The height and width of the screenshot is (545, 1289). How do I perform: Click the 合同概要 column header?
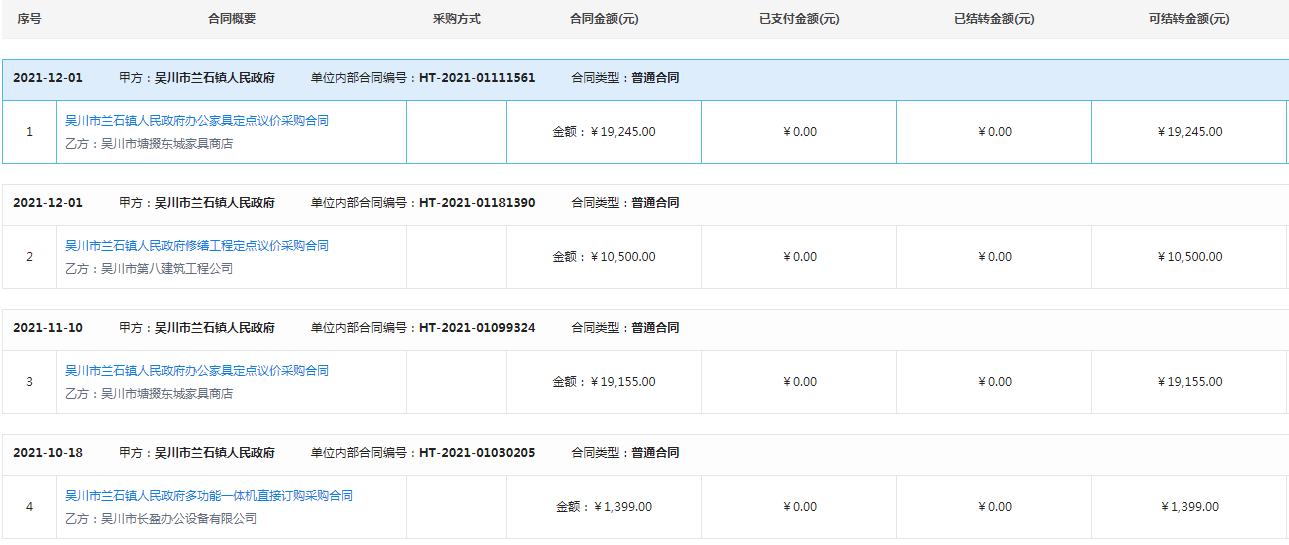(231, 19)
